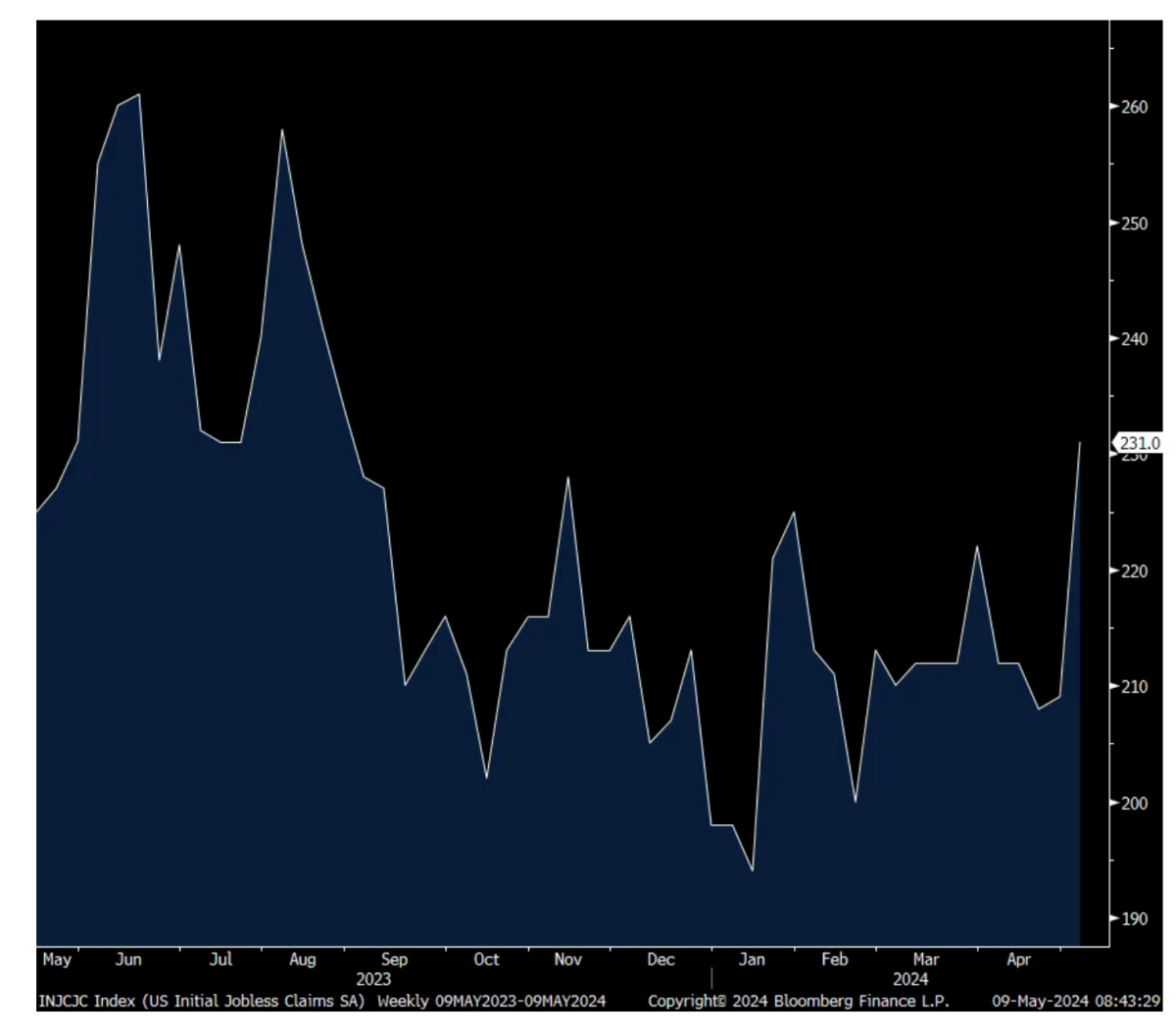Click the 220 y-axis label
This screenshot has height=1034, width=1176.
click(1134, 570)
